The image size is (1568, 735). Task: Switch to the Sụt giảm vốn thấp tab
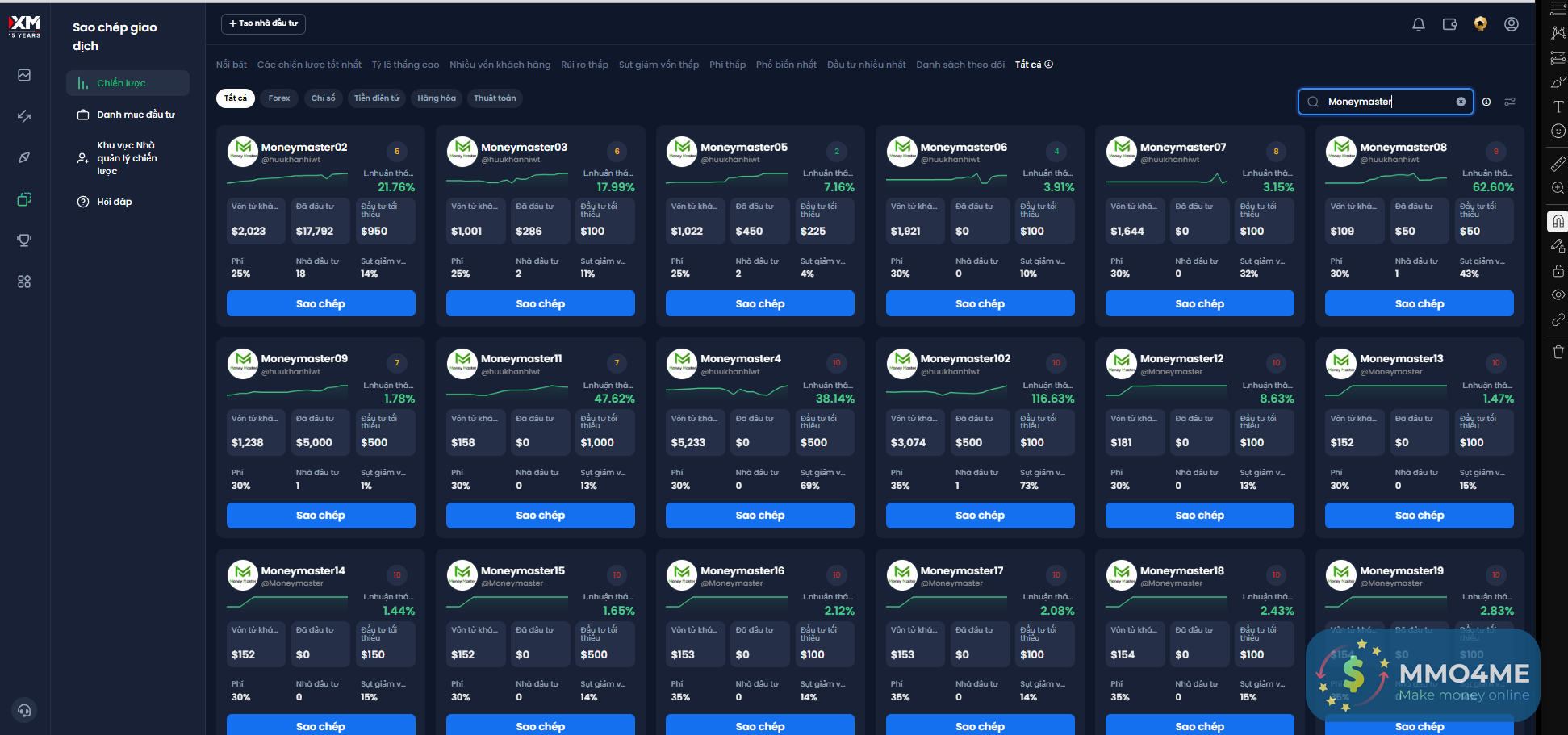659,65
